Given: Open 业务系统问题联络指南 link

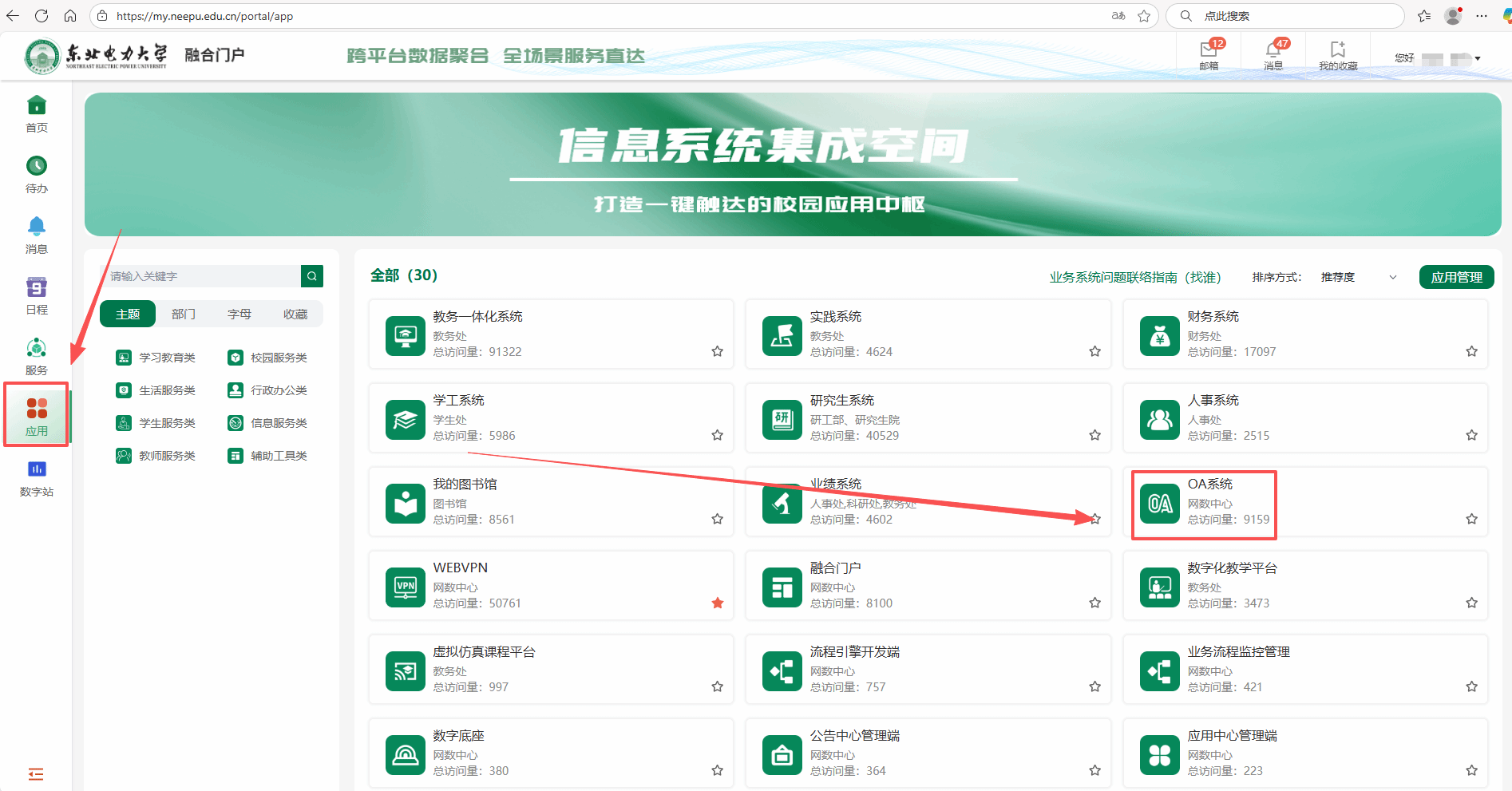Looking at the screenshot, I should [1134, 277].
